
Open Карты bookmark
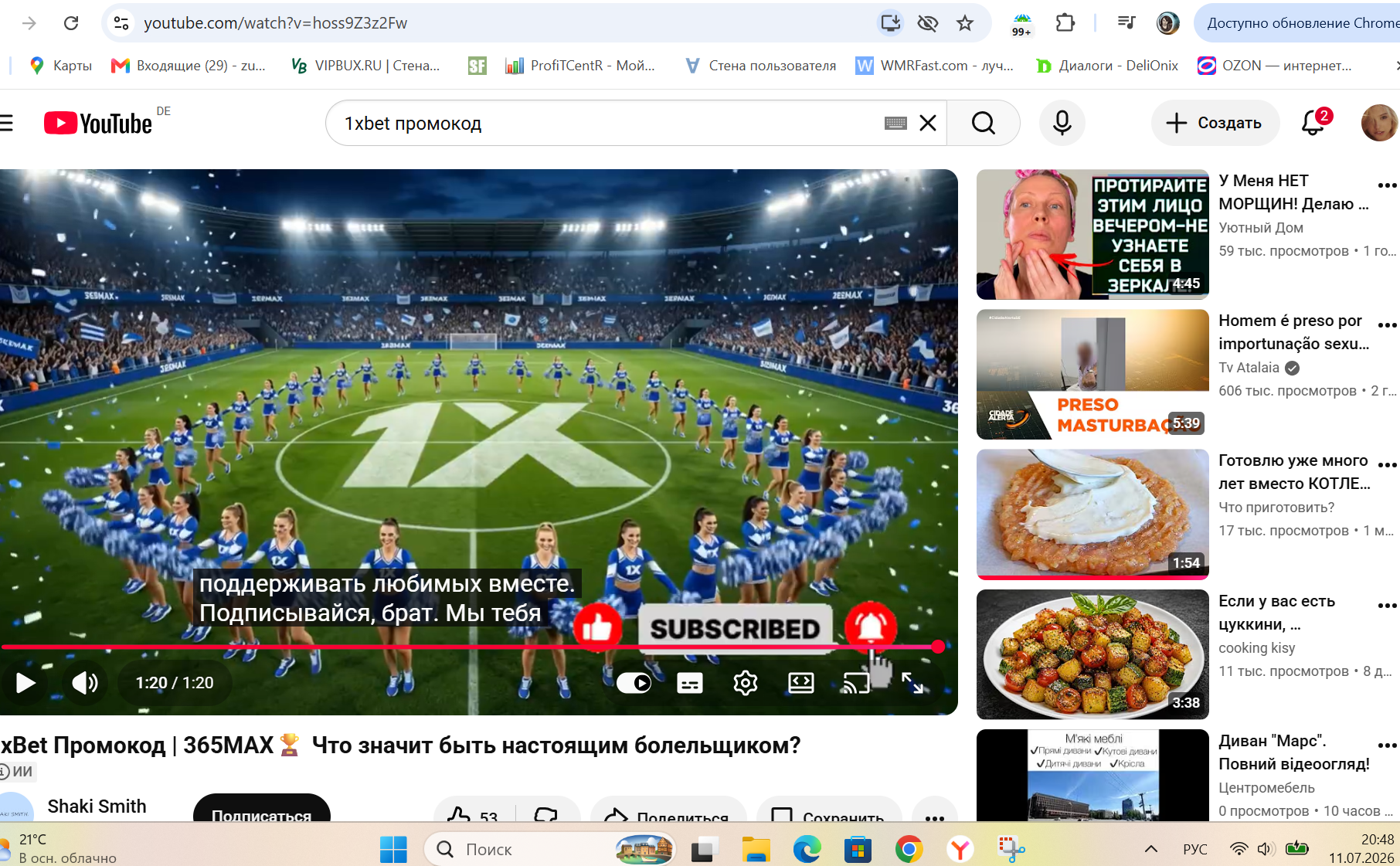click(x=60, y=66)
